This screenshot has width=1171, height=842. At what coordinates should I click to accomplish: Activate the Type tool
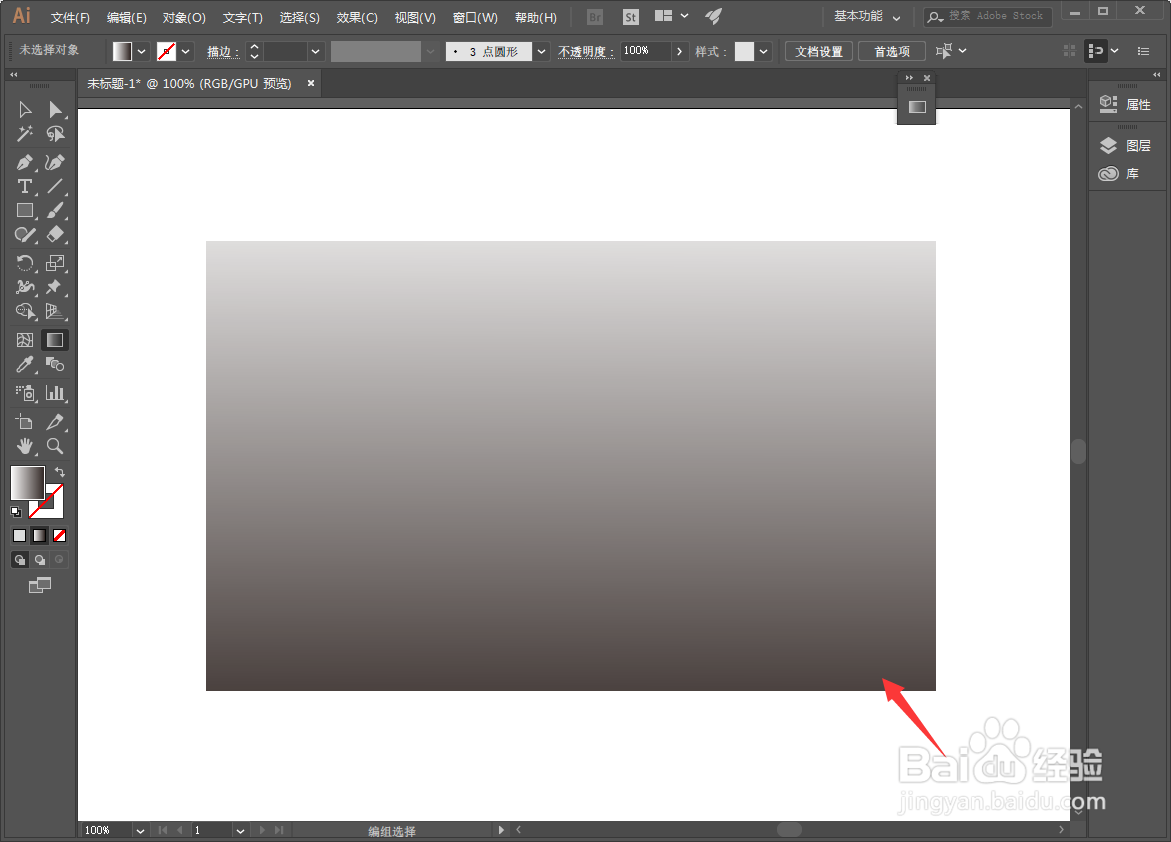click(x=25, y=186)
